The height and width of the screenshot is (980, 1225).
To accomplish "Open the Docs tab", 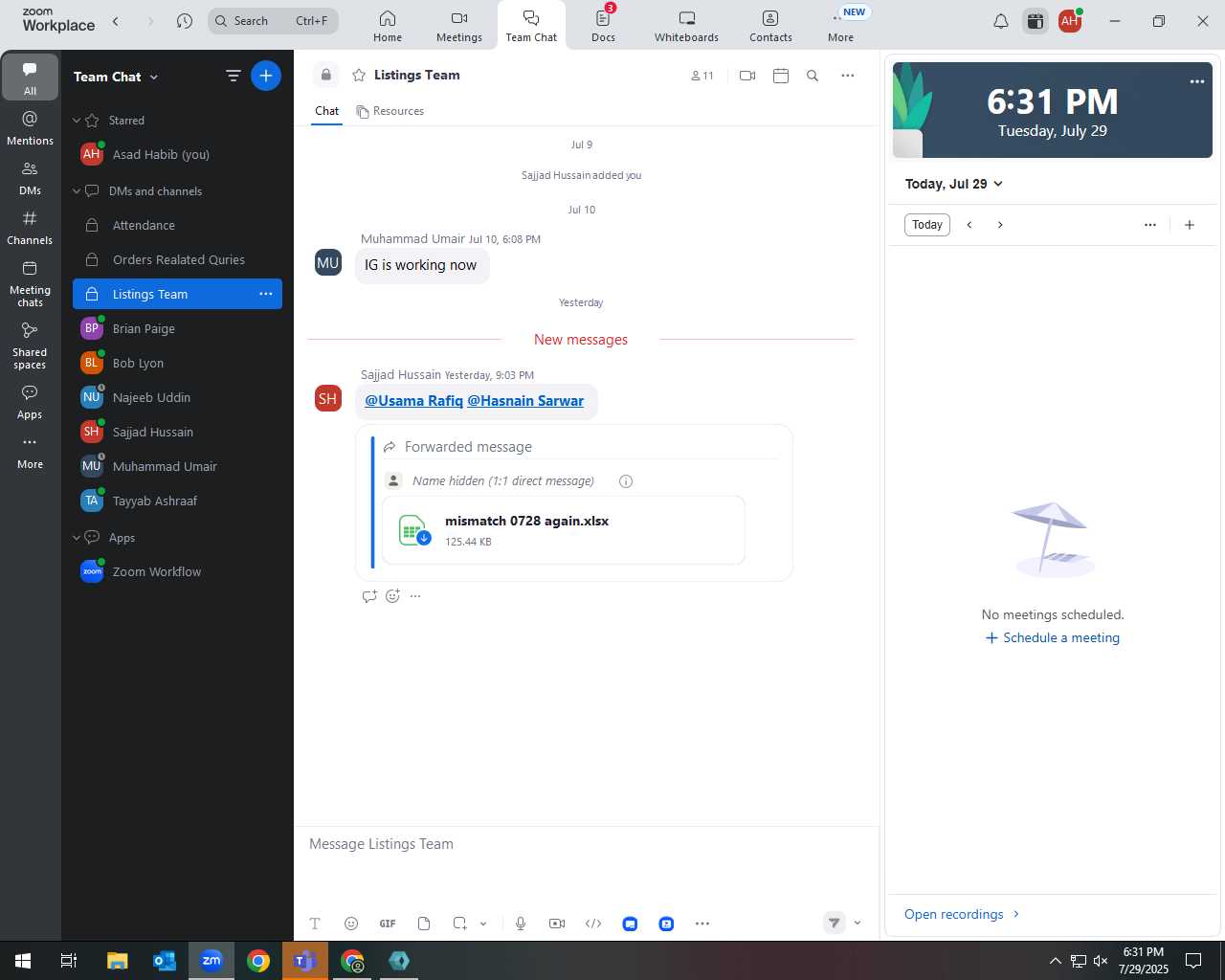I will (603, 26).
